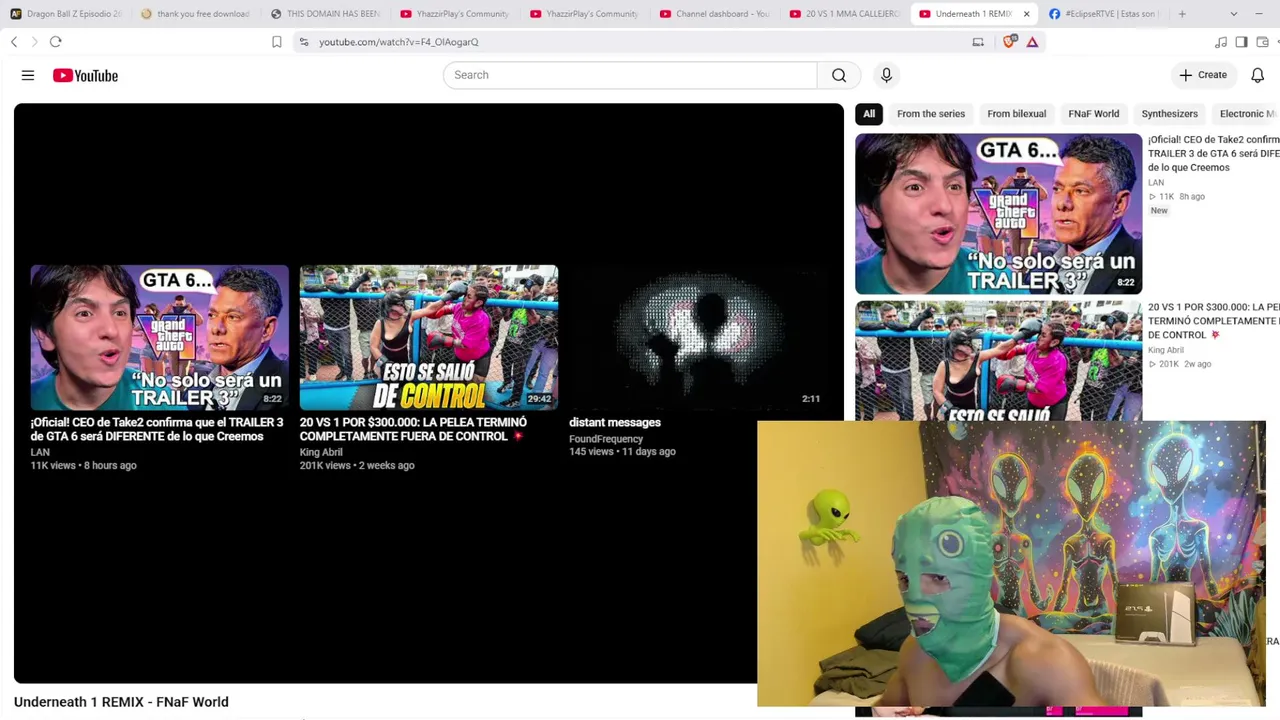1280x720 pixels.
Task: Open the Brave Shields lion icon
Action: (x=1011, y=42)
